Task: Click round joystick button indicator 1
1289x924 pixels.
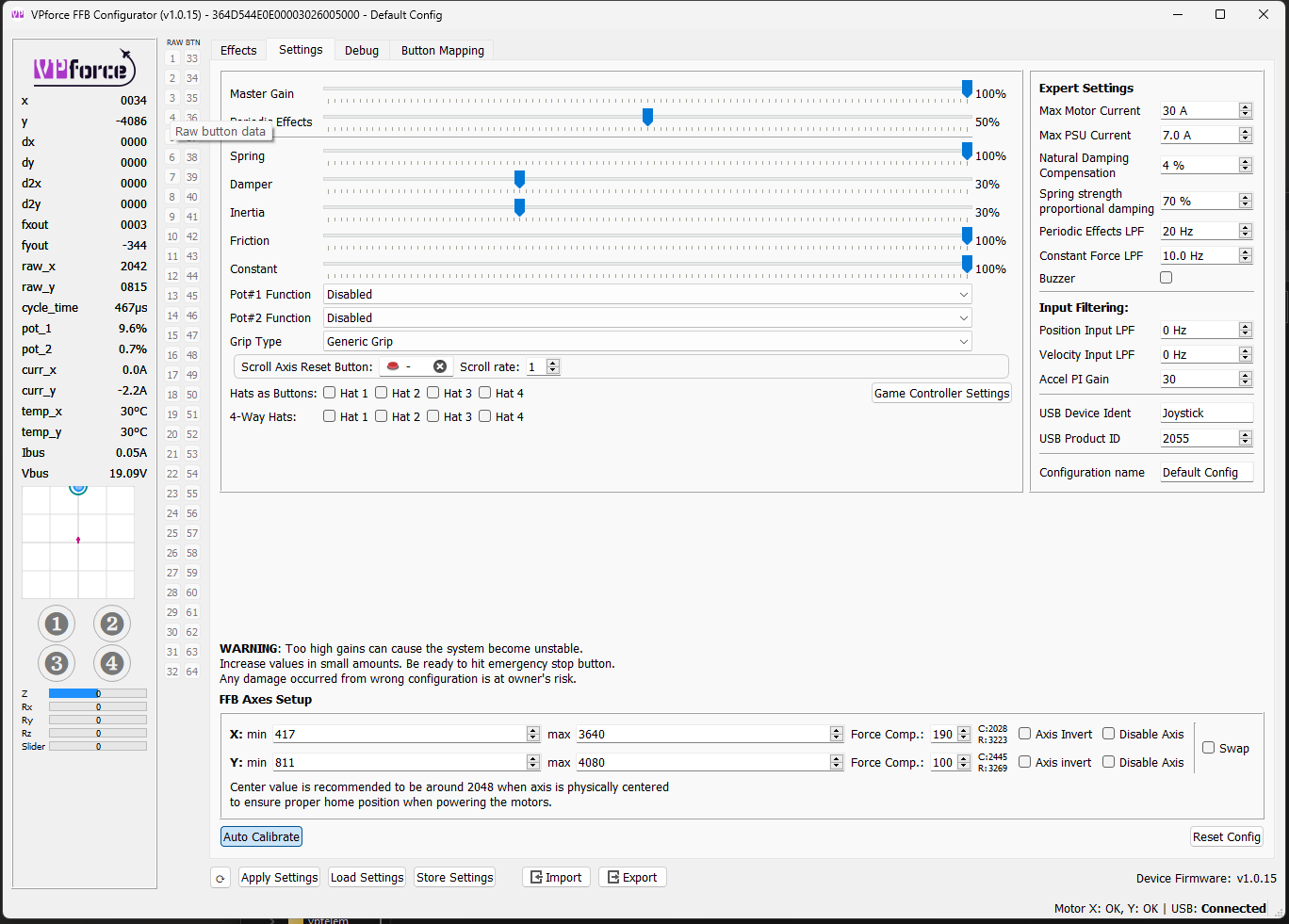Action: (x=57, y=624)
